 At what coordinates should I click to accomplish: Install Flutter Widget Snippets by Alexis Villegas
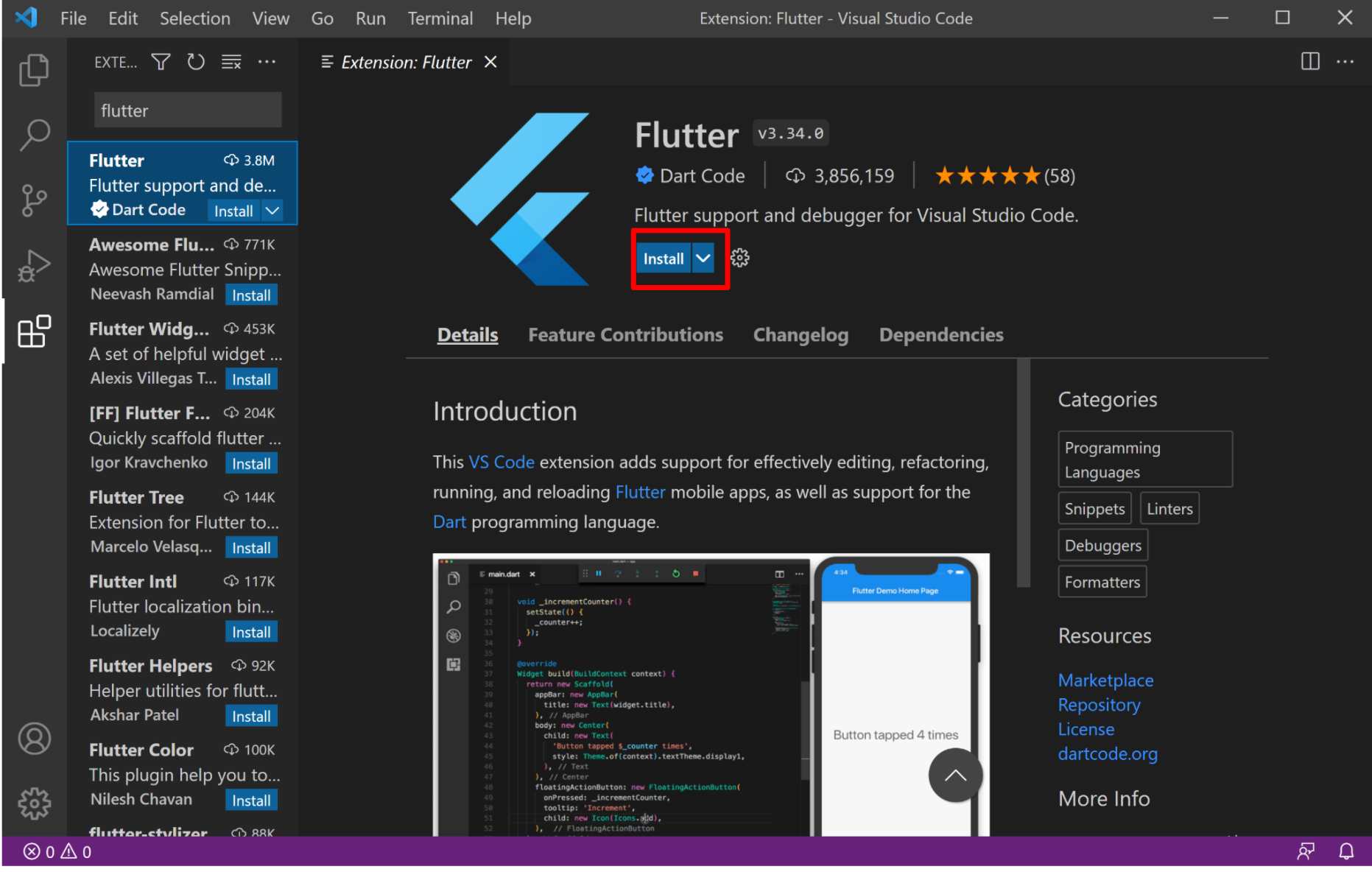coord(251,379)
